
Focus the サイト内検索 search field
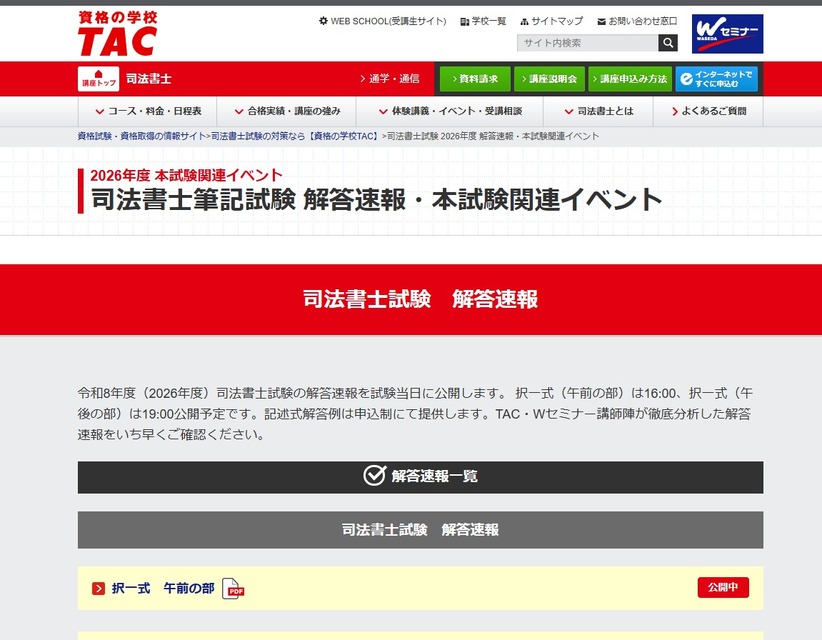click(588, 43)
